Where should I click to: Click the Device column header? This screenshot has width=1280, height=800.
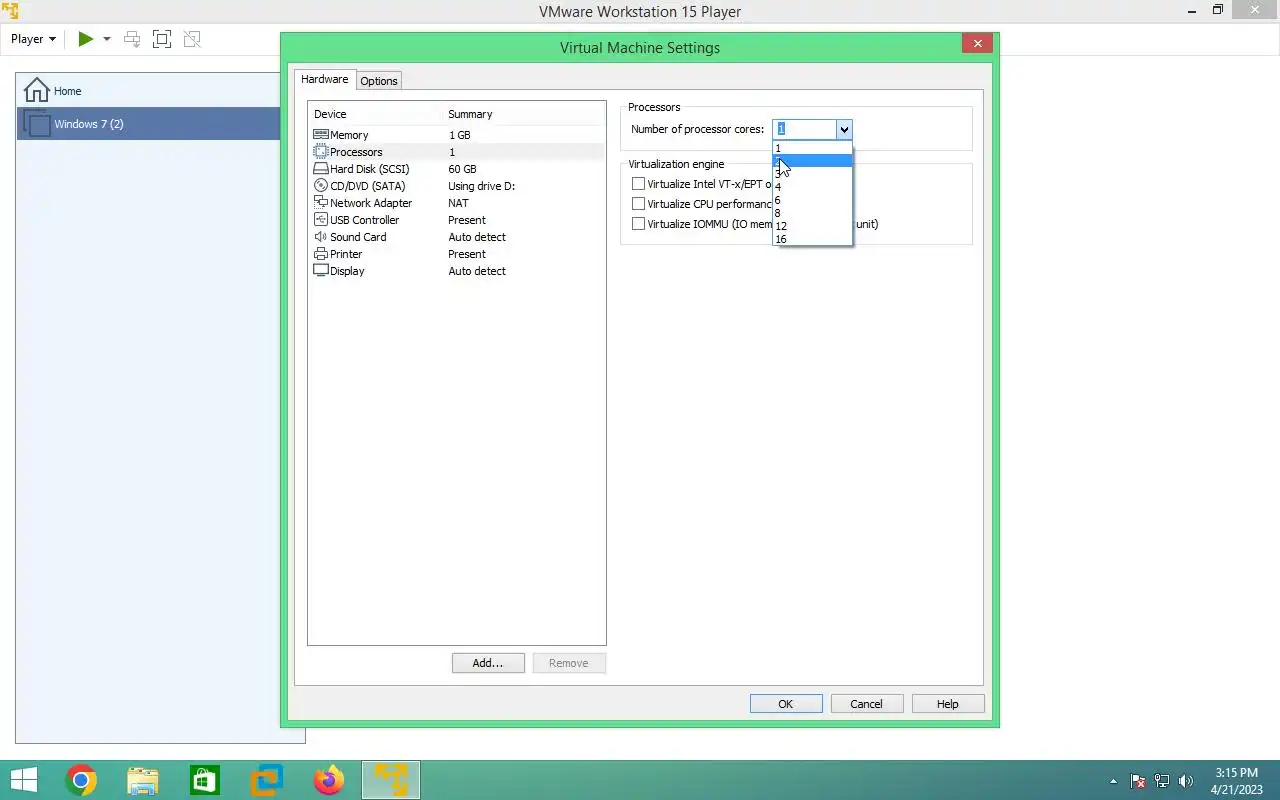[x=375, y=114]
